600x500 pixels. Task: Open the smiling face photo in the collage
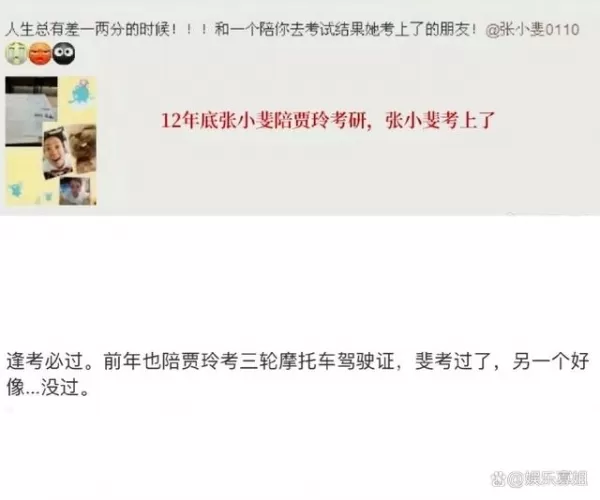click(x=56, y=152)
